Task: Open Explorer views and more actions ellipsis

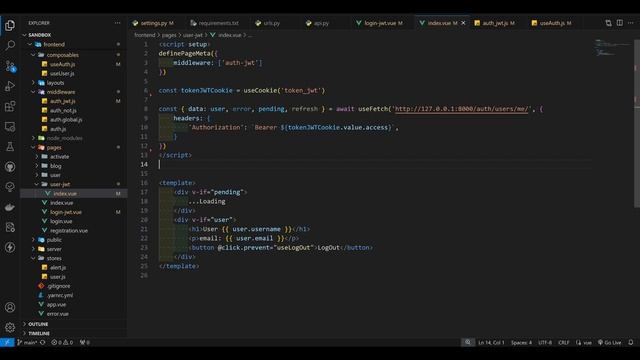Action: coord(118,23)
